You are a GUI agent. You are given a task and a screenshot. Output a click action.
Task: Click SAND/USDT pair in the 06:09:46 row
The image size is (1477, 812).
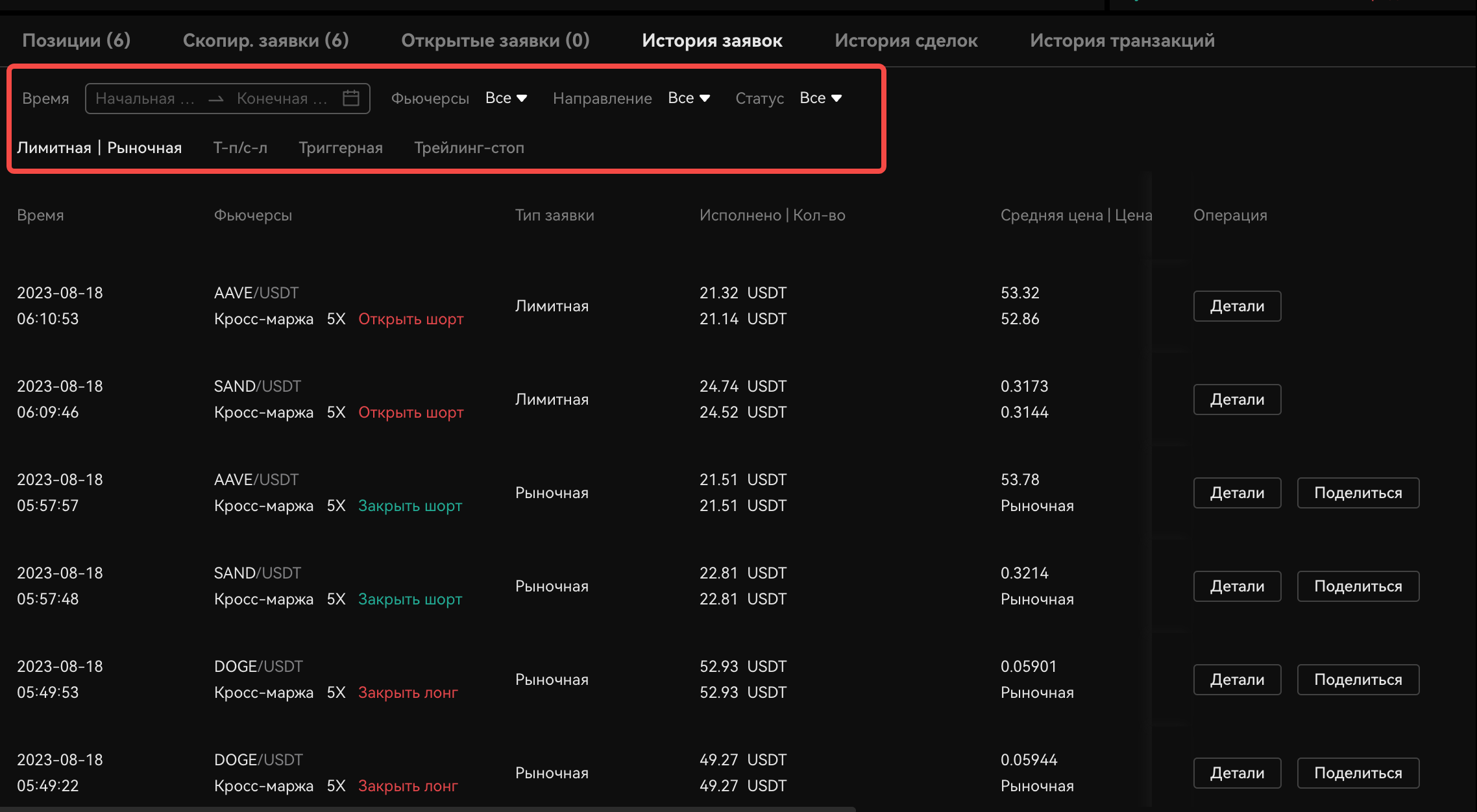[x=258, y=387]
